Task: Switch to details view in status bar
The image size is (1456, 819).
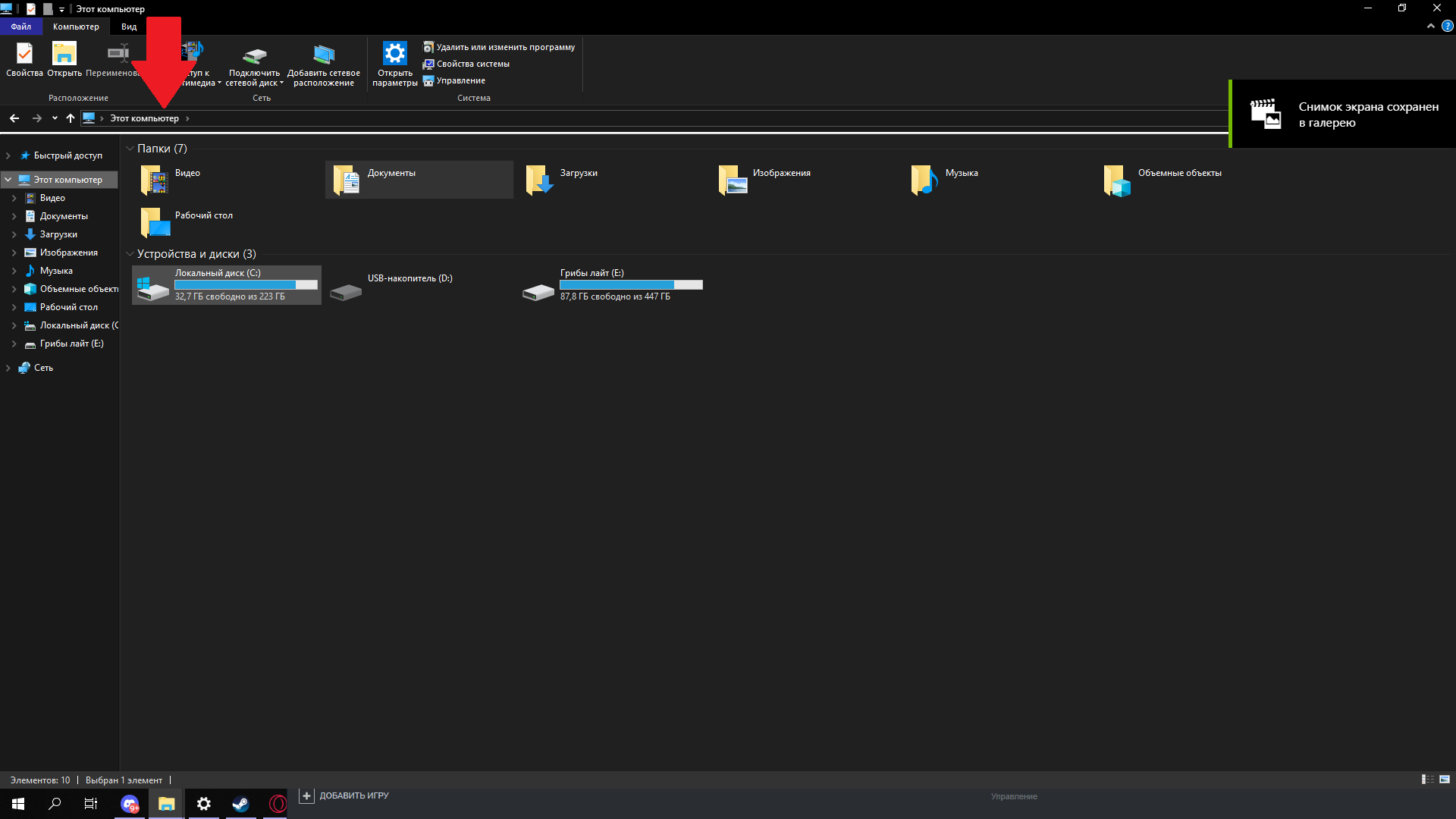Action: tap(1427, 780)
